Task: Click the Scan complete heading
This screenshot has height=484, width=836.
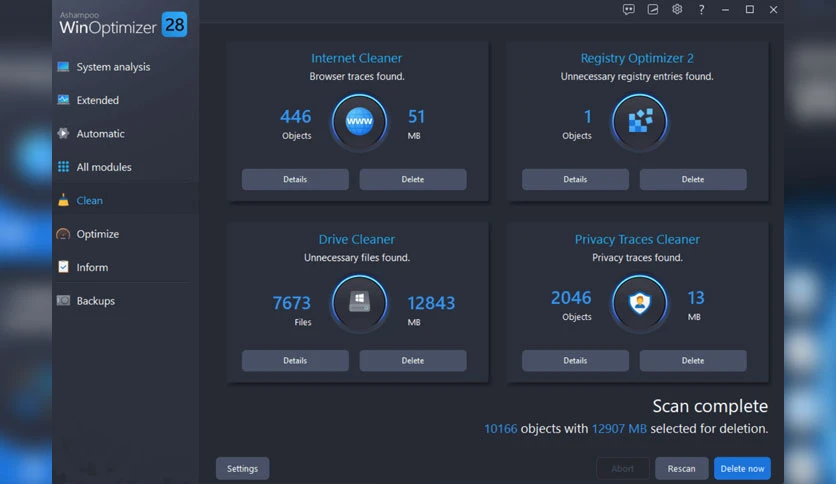Action: [710, 406]
